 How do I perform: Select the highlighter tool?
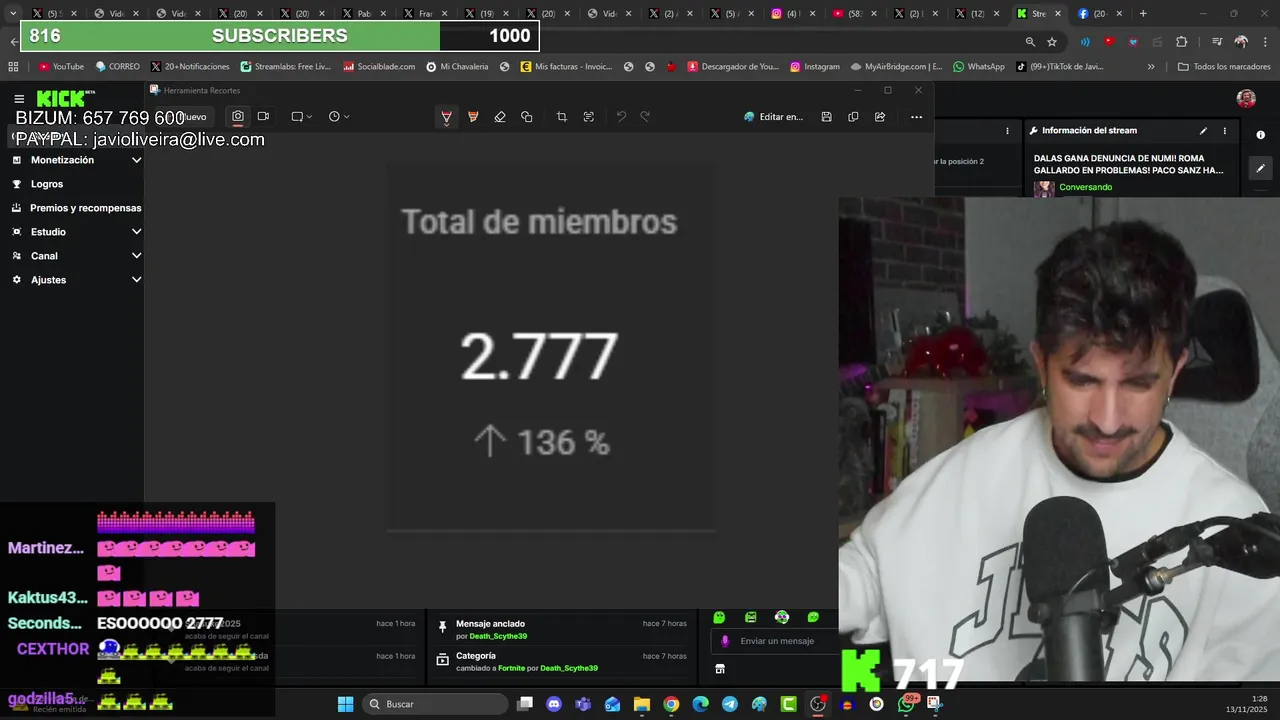point(473,117)
